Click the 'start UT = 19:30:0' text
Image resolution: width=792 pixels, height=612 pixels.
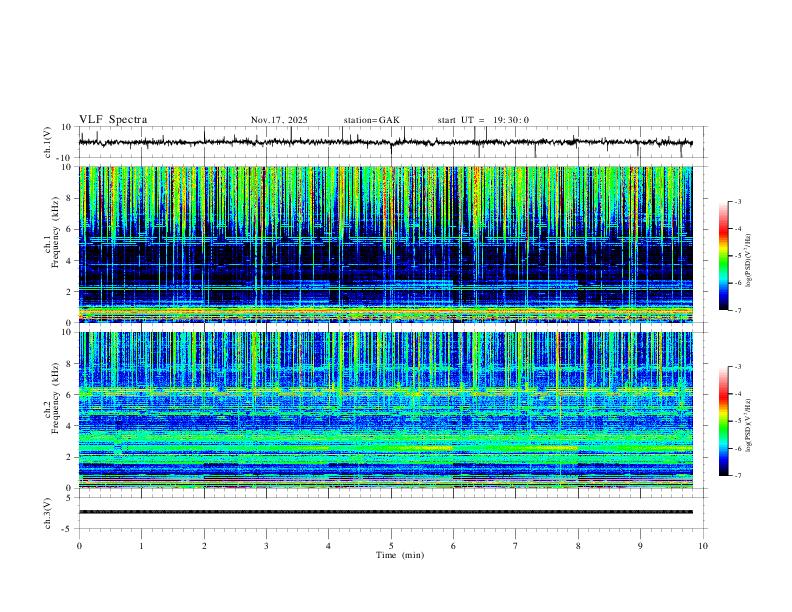pyautogui.click(x=483, y=120)
